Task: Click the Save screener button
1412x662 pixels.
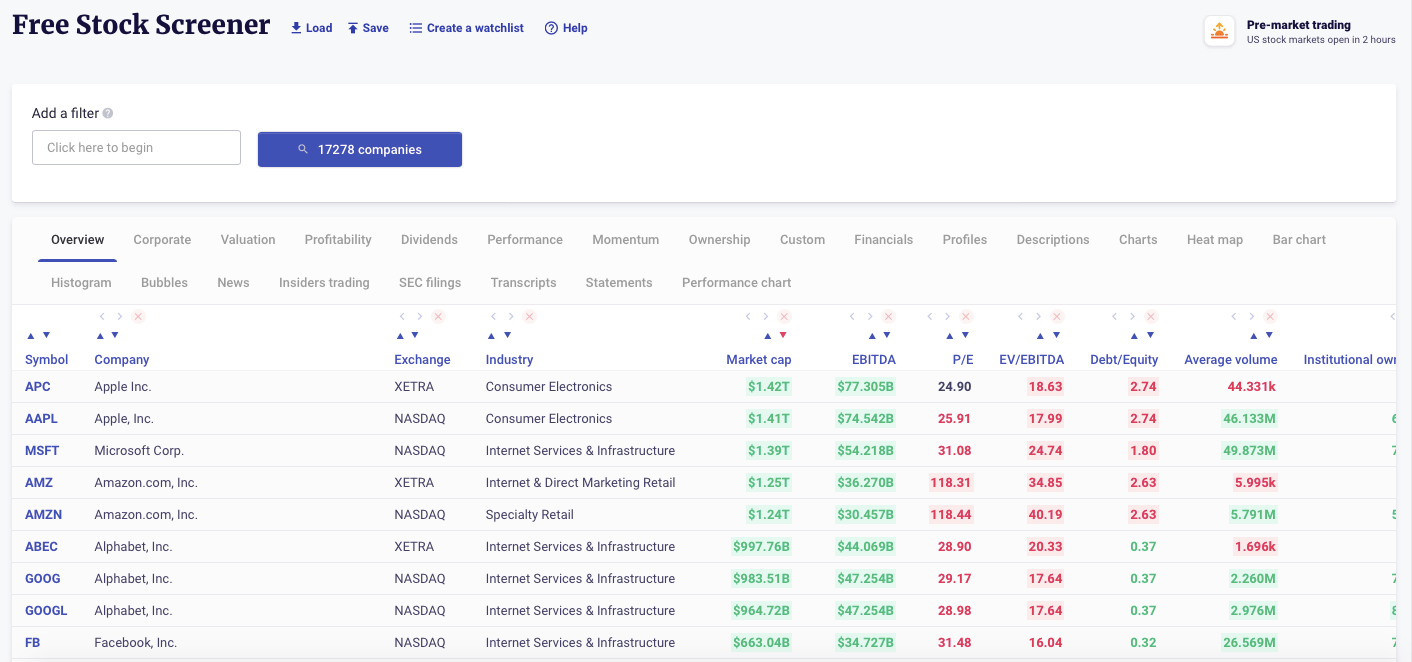Action: point(368,28)
